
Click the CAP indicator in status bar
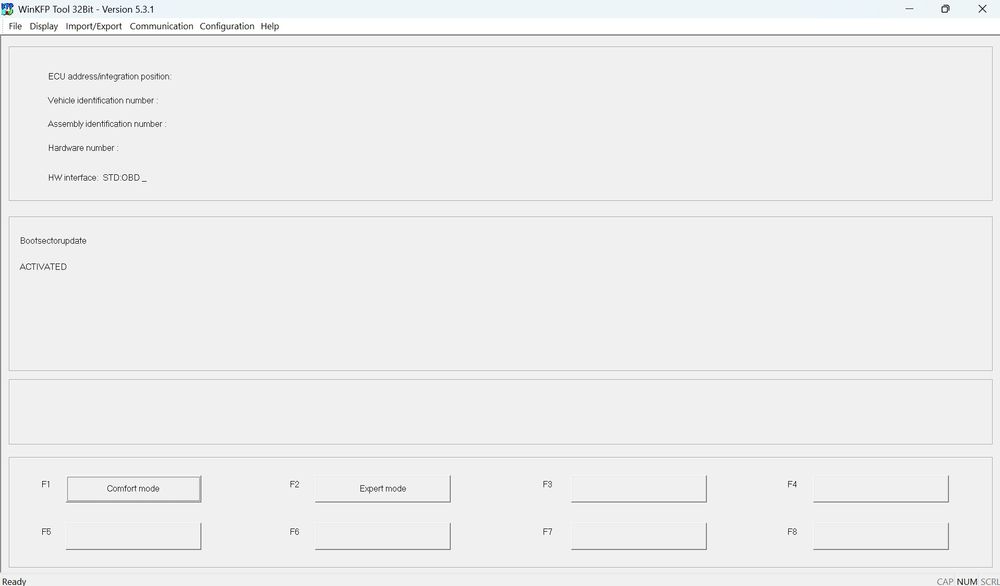pos(945,581)
